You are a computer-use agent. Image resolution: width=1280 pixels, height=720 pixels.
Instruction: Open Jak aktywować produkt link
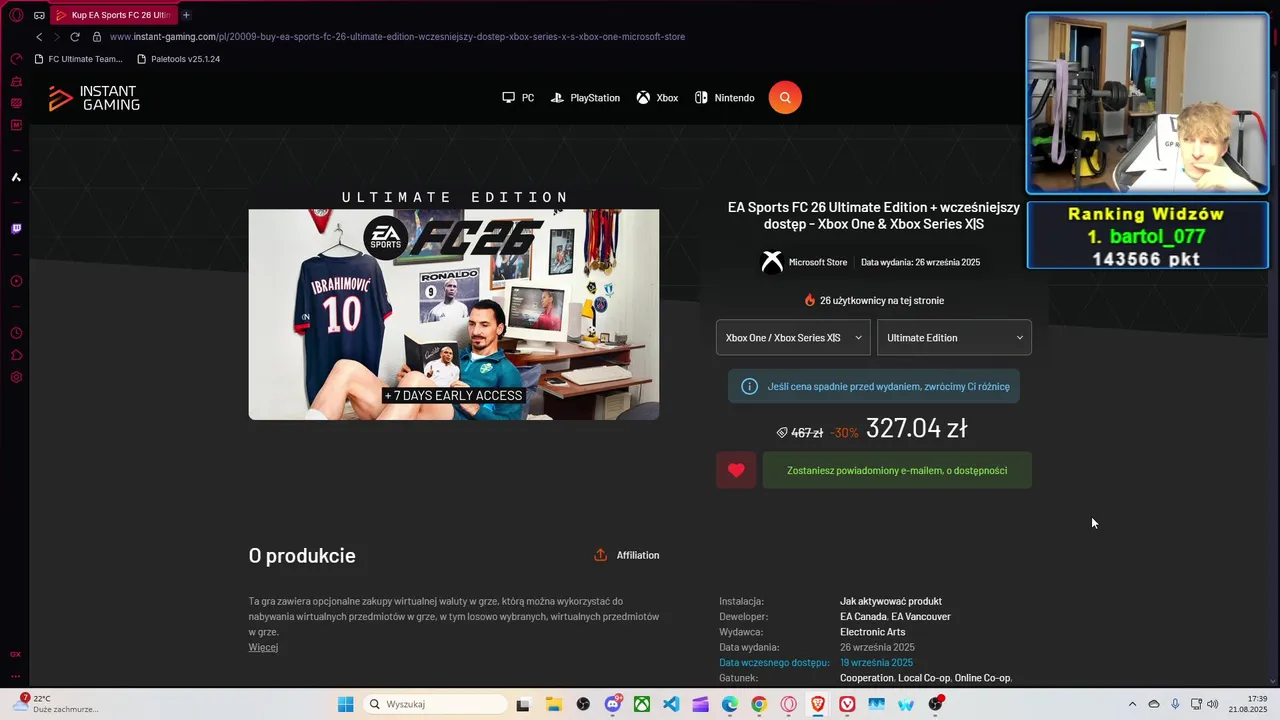[x=891, y=601]
